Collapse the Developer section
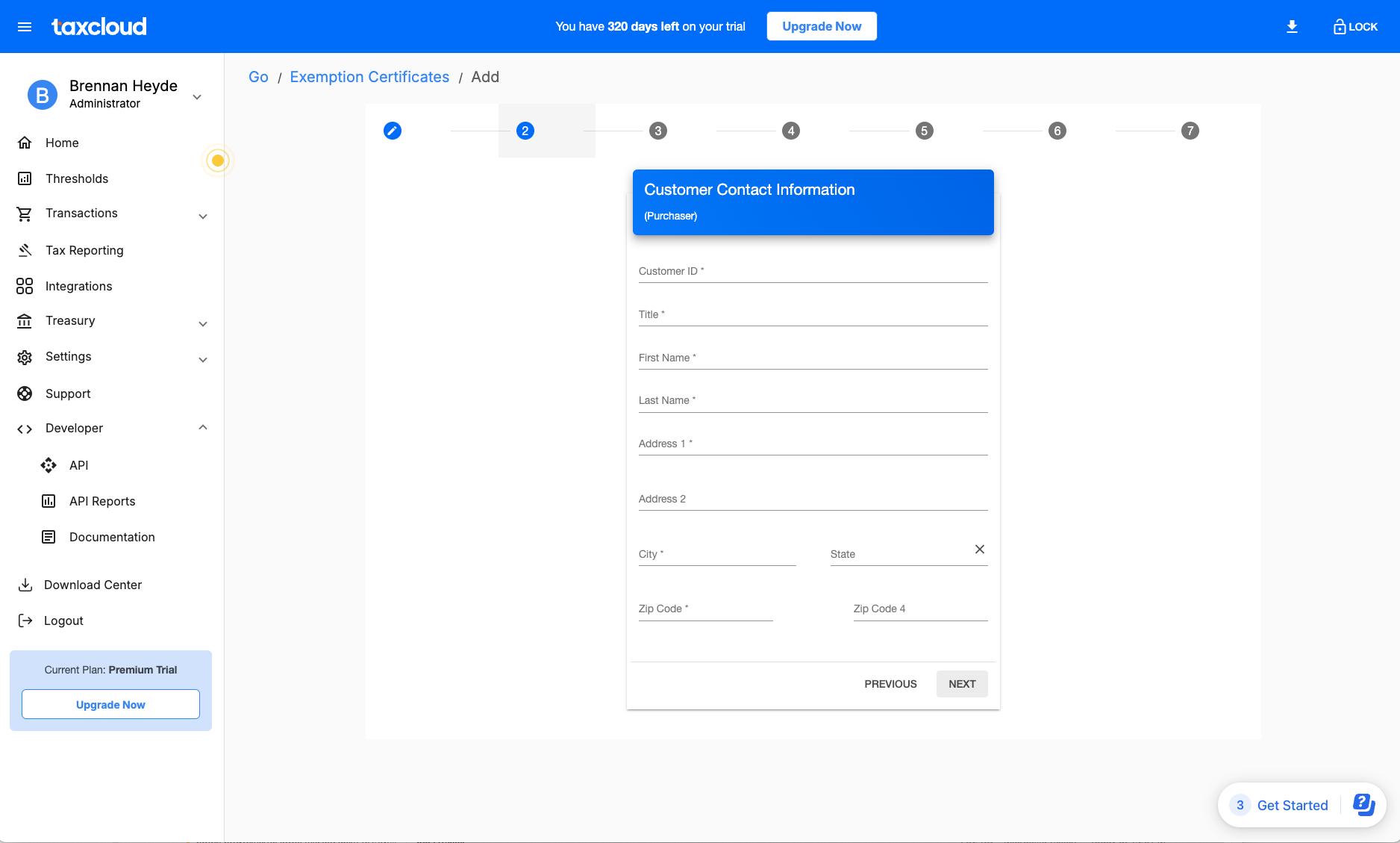This screenshot has width=1400, height=843. 202,428
